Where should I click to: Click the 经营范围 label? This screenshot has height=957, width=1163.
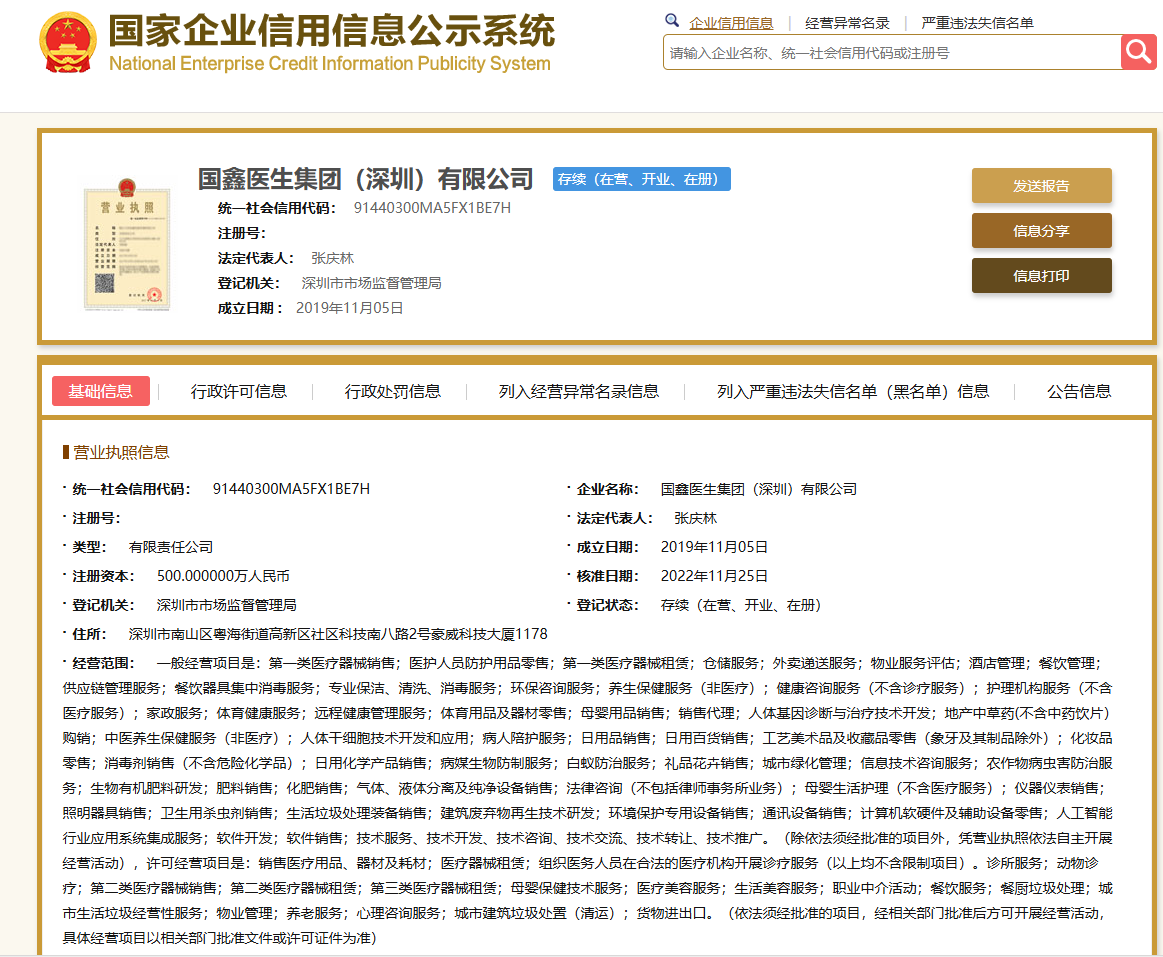coord(103,663)
